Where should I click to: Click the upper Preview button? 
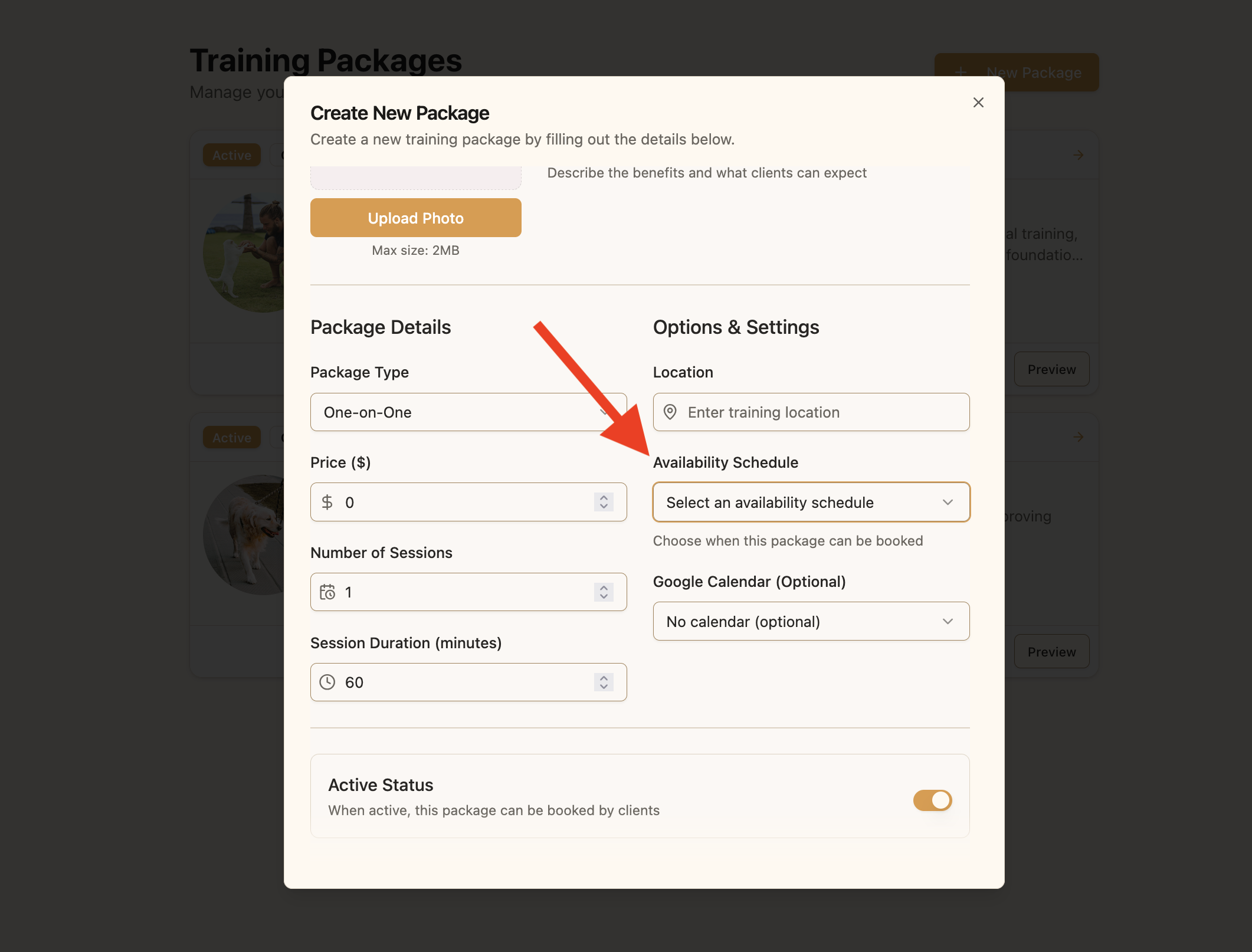click(x=1051, y=369)
